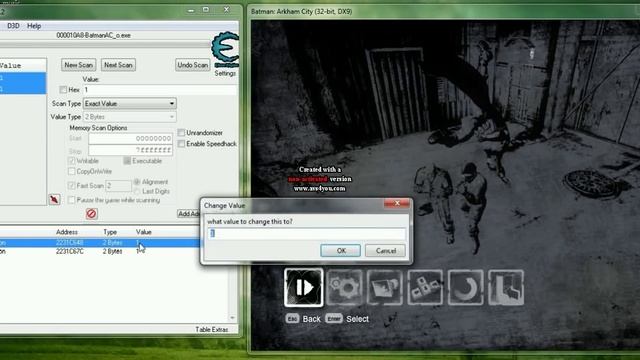Image resolution: width=640 pixels, height=360 pixels.
Task: Enable the Unrandomizer checkbox
Action: tap(181, 133)
